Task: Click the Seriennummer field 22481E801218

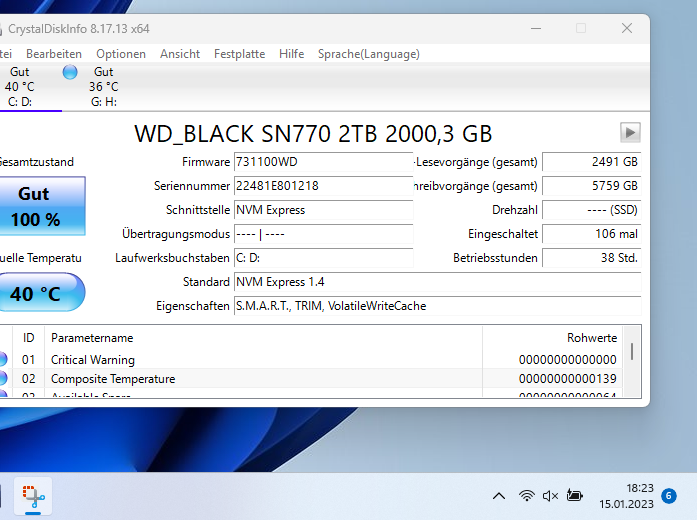Action: point(324,186)
